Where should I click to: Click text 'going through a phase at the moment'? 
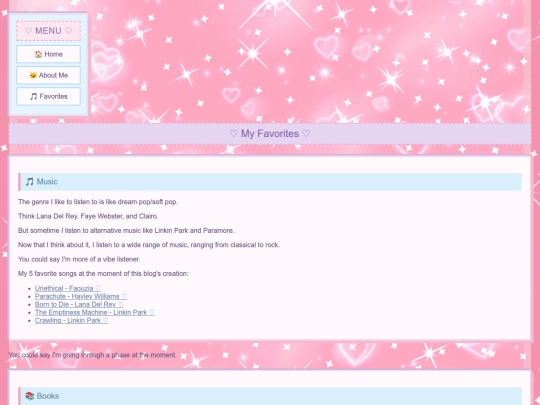119,355
